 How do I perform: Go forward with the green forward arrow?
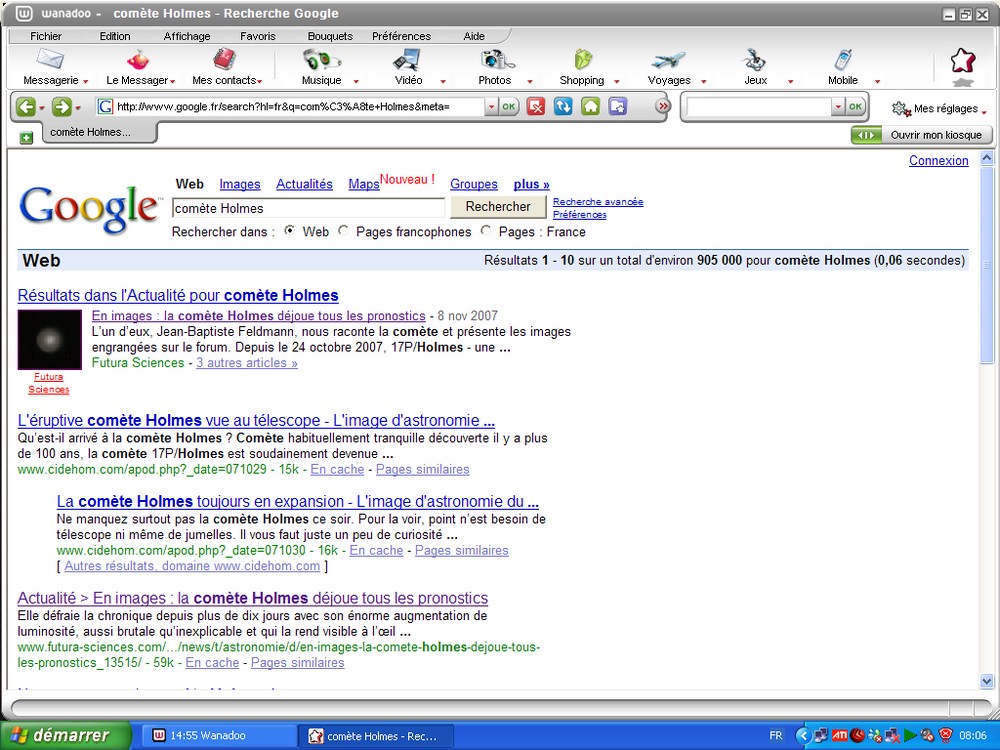[62, 107]
